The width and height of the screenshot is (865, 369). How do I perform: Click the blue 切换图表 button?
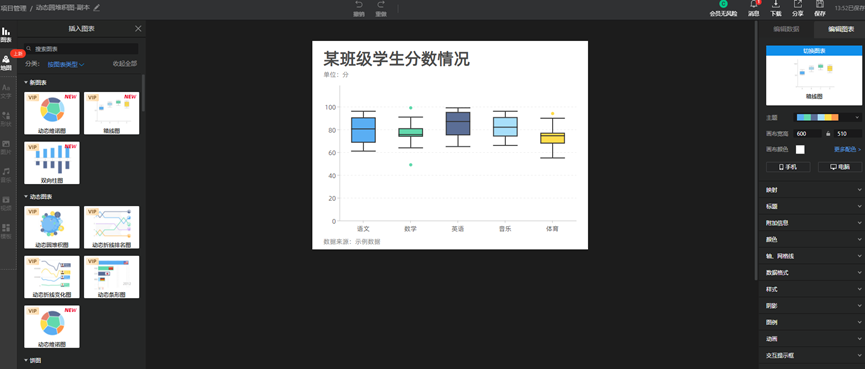[814, 50]
